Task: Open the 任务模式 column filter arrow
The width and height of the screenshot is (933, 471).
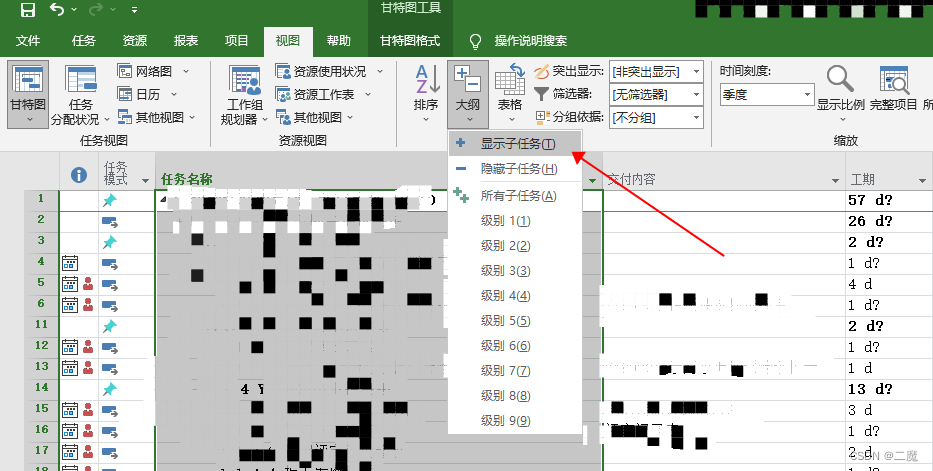Action: pos(145,180)
